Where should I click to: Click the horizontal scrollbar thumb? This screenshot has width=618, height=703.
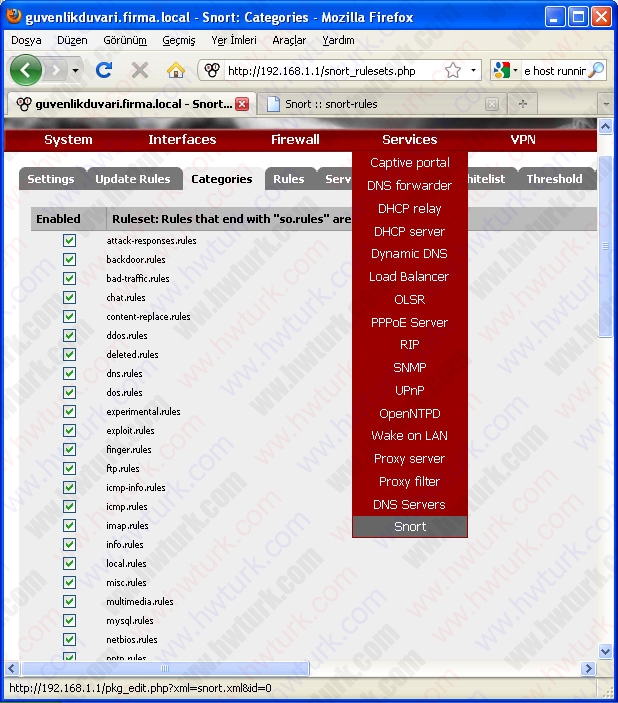tap(165, 668)
